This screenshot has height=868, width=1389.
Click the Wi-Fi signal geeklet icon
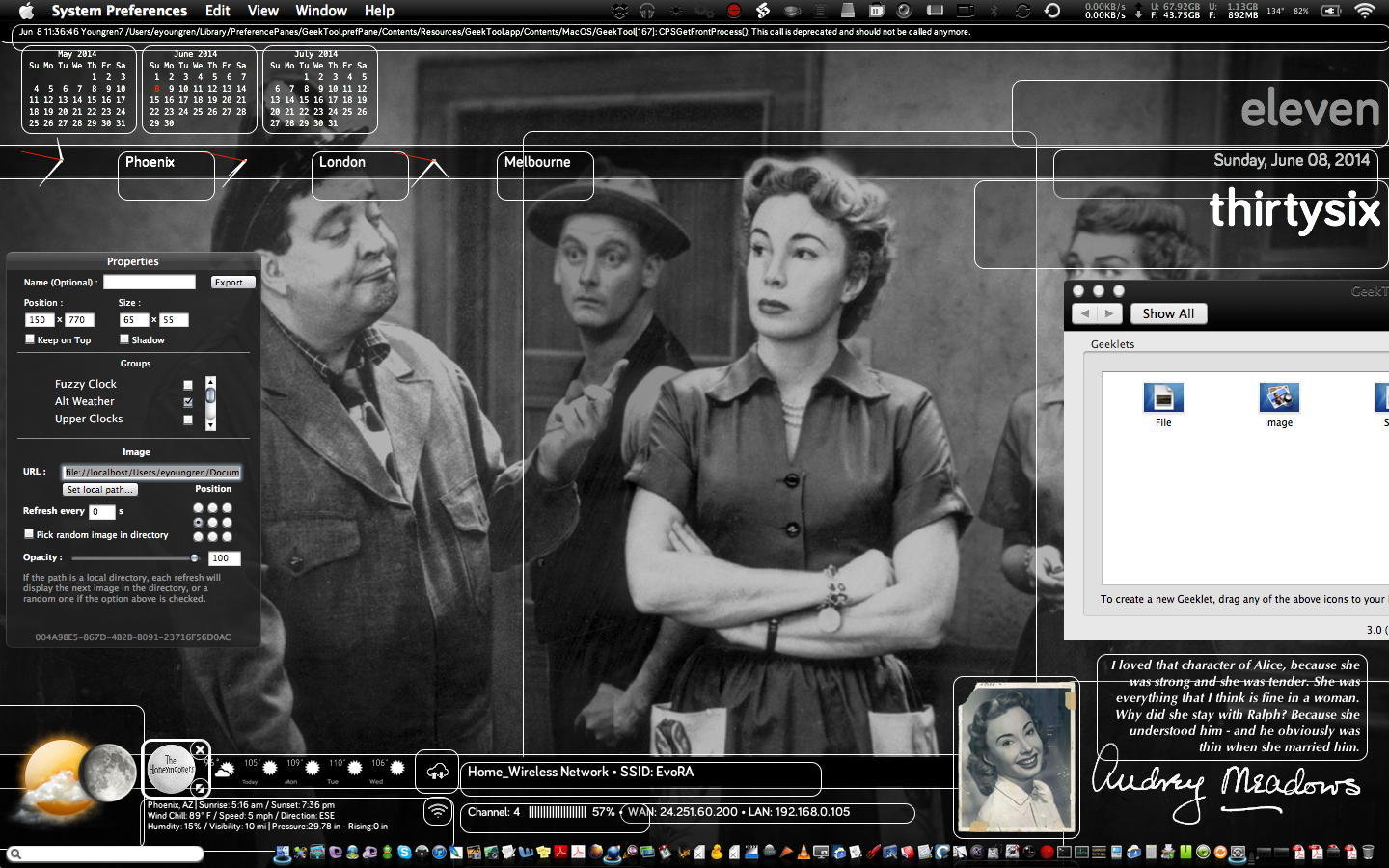click(x=438, y=812)
